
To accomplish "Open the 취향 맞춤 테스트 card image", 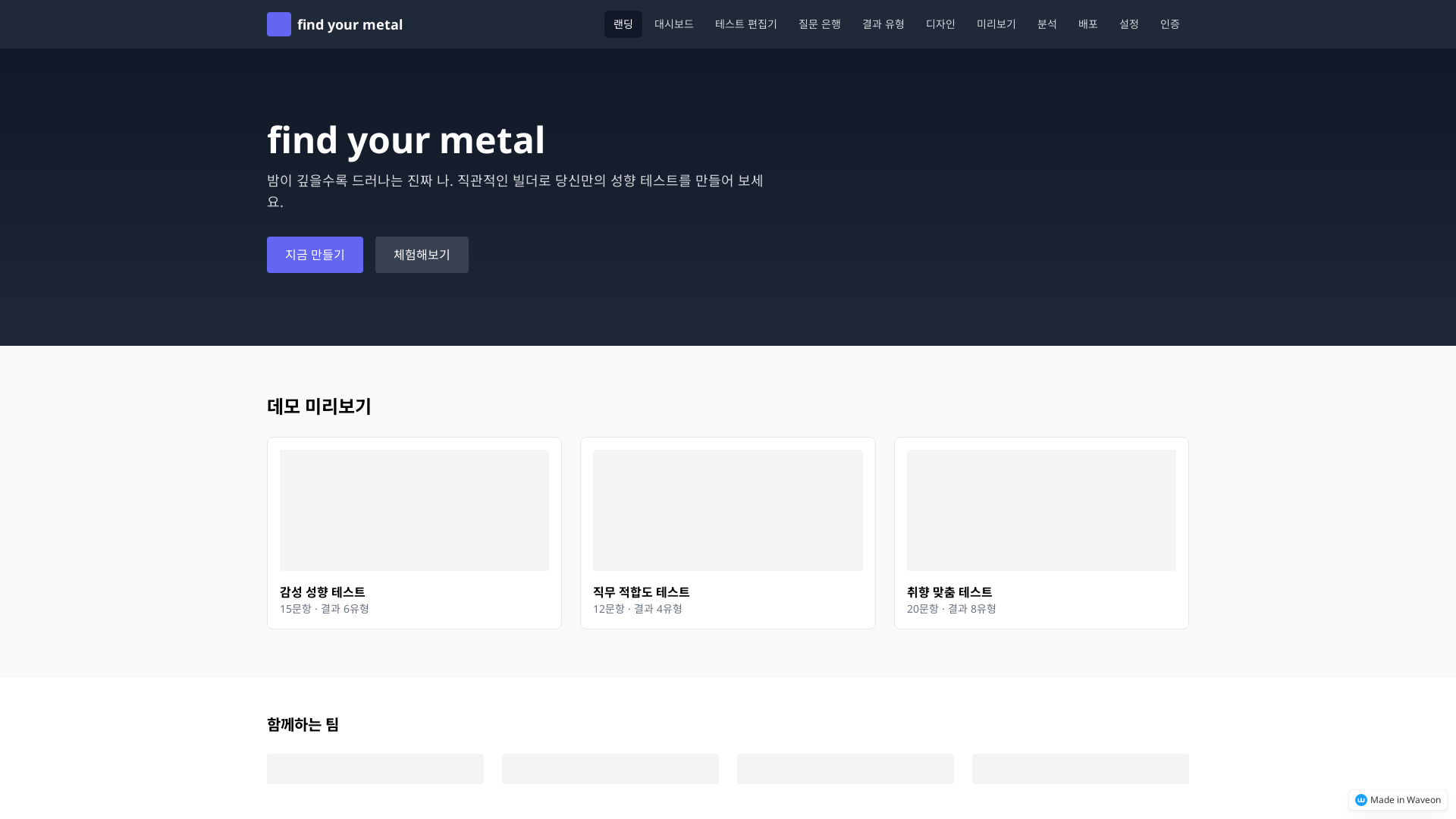I will click(1040, 510).
